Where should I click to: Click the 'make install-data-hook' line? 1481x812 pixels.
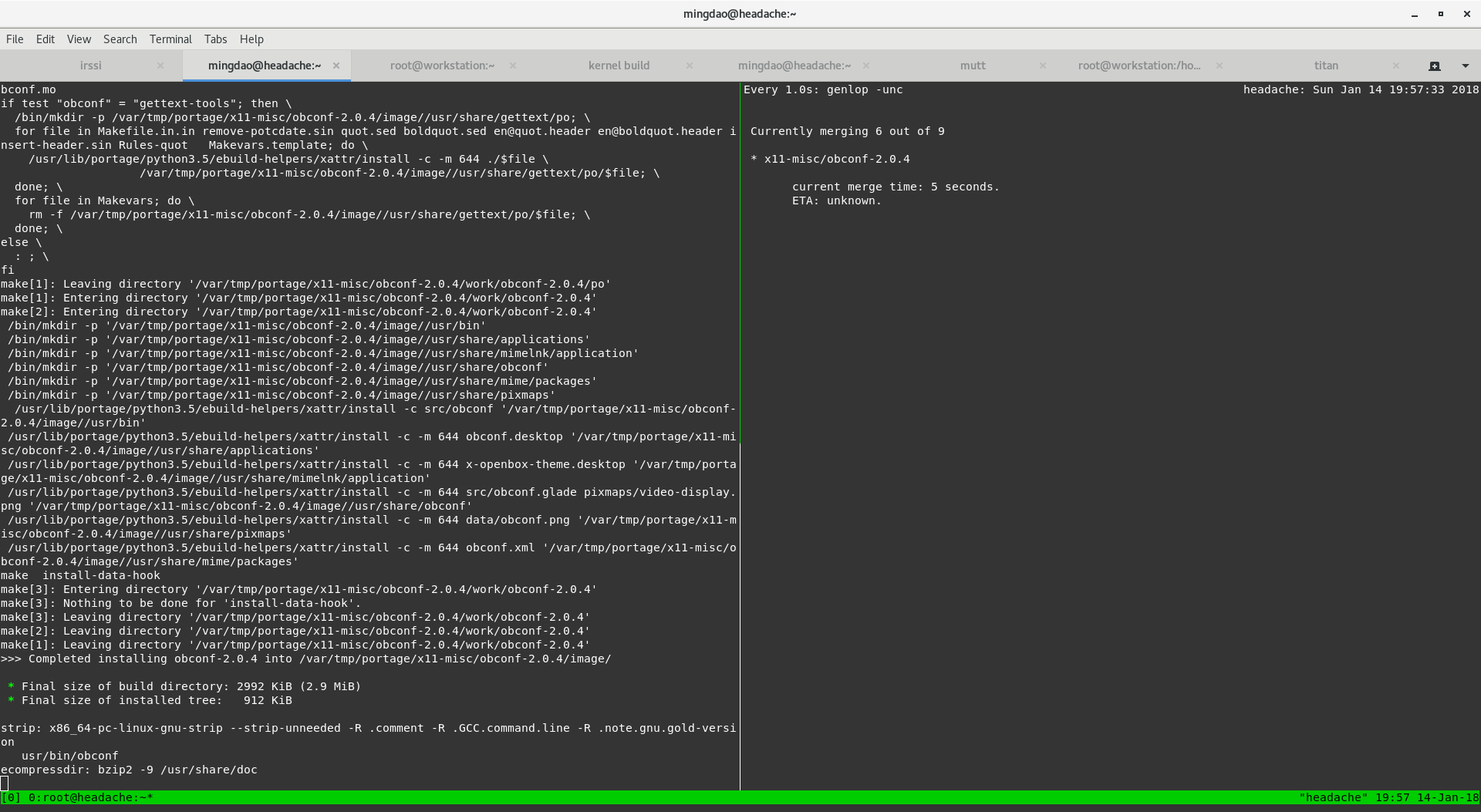coord(80,575)
